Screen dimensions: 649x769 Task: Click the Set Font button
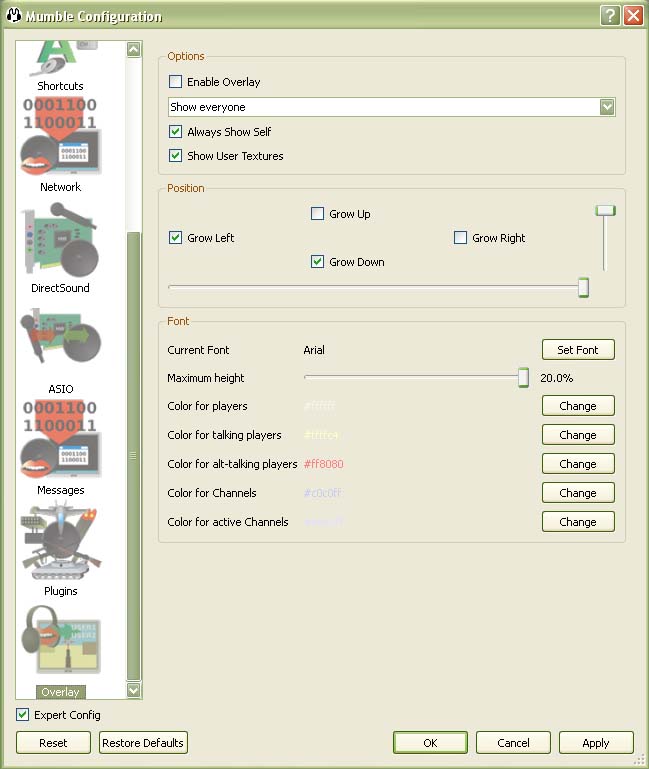click(x=578, y=350)
